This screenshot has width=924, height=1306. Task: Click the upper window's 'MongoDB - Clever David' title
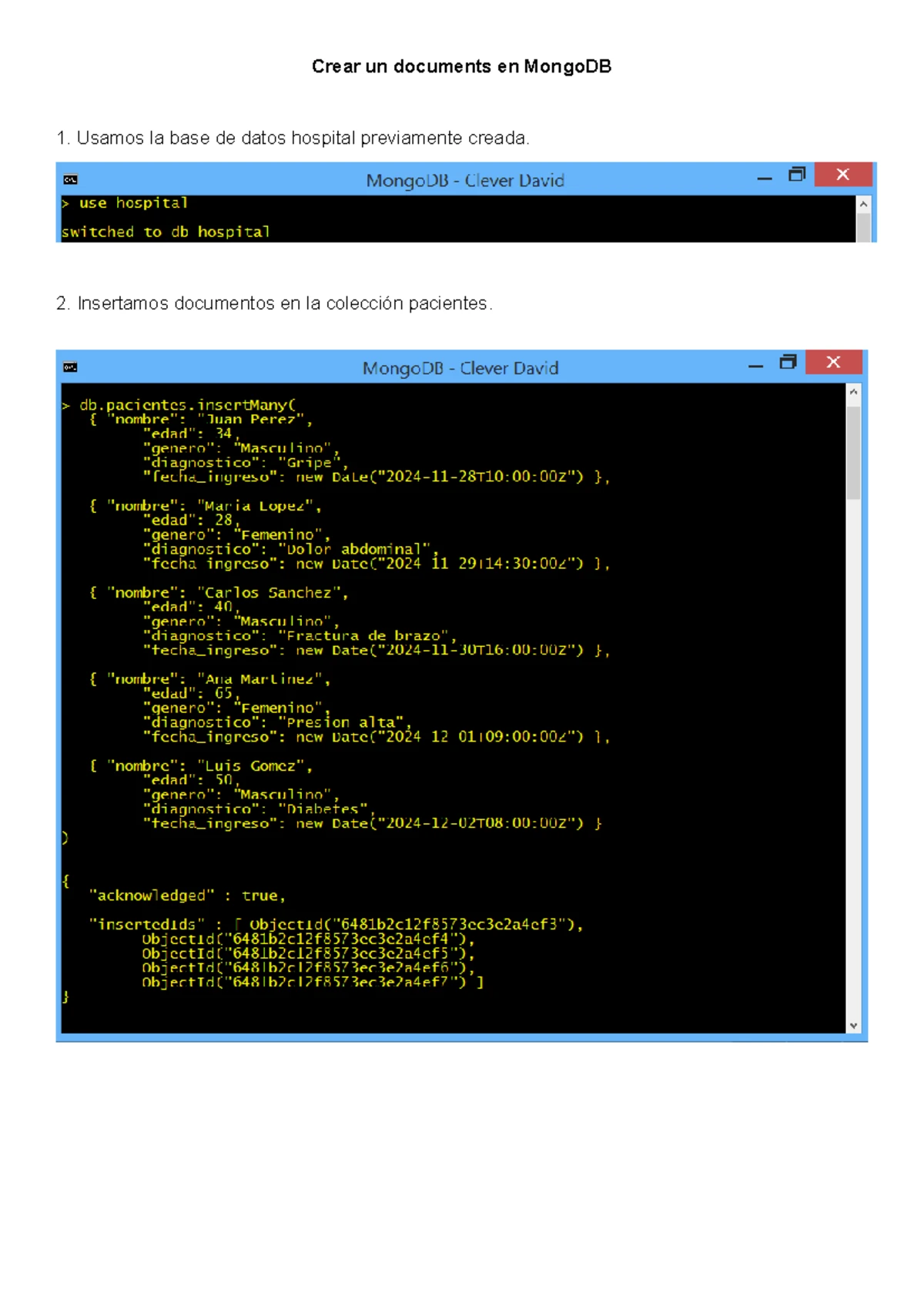tap(465, 180)
